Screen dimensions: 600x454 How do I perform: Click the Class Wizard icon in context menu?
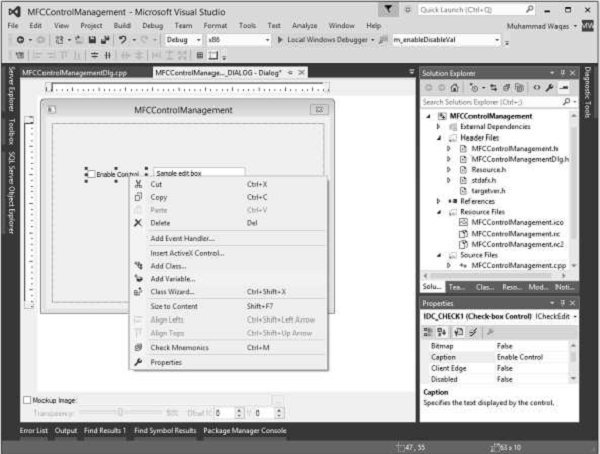(138, 292)
